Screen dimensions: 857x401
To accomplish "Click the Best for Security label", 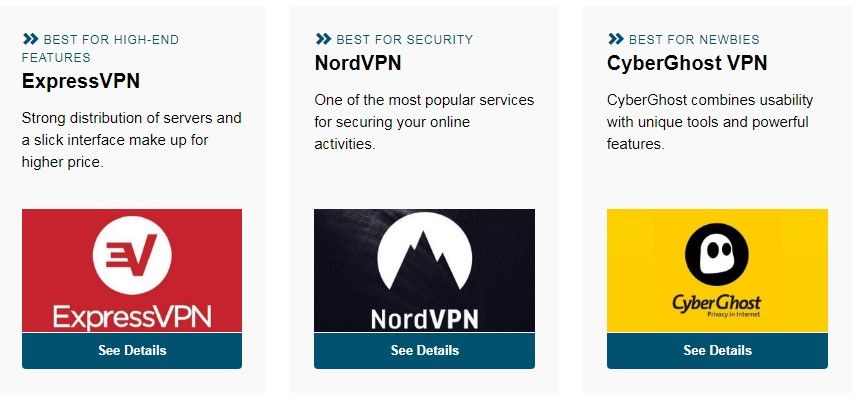I will [405, 39].
